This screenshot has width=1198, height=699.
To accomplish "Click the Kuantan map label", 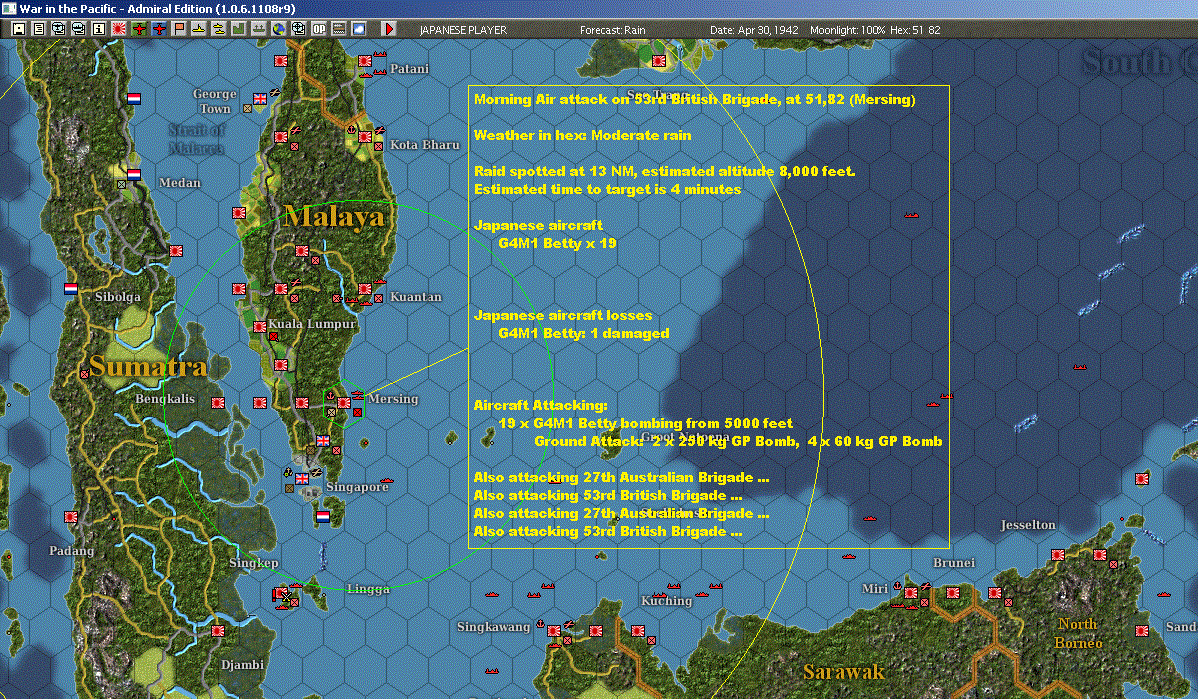I will tap(416, 297).
